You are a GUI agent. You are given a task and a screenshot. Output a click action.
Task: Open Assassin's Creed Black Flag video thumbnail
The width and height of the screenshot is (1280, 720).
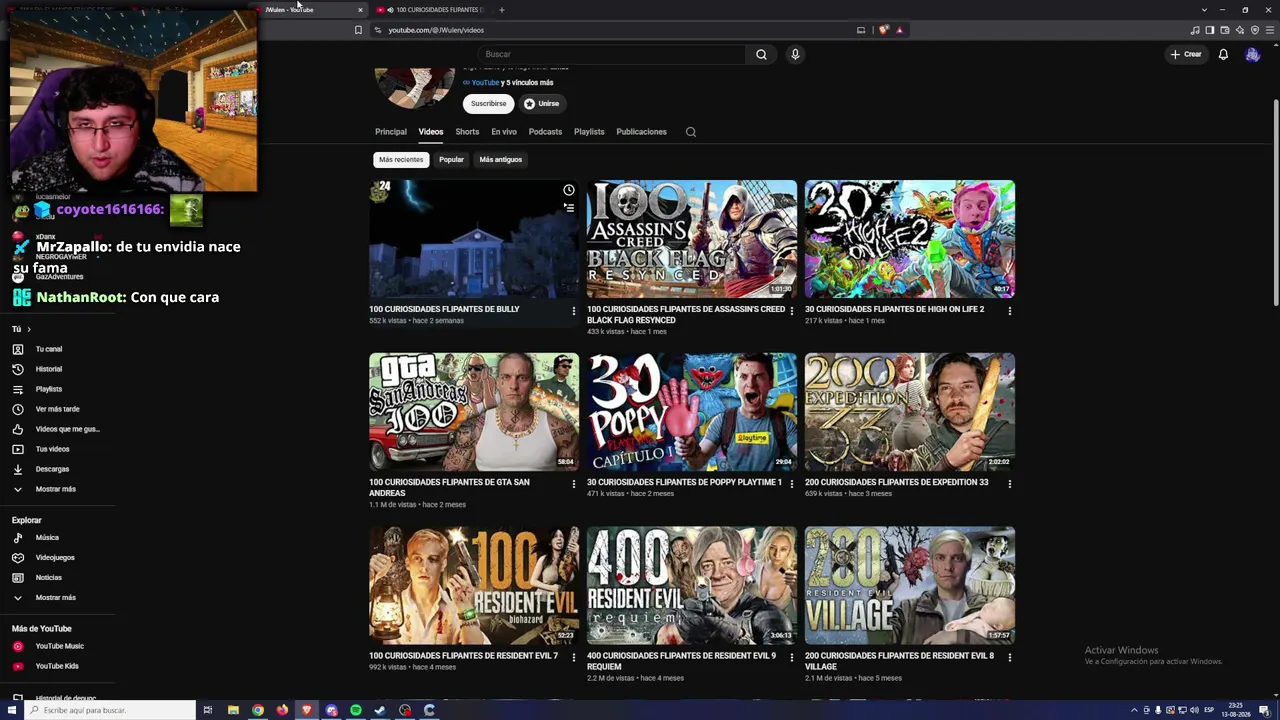pos(692,239)
